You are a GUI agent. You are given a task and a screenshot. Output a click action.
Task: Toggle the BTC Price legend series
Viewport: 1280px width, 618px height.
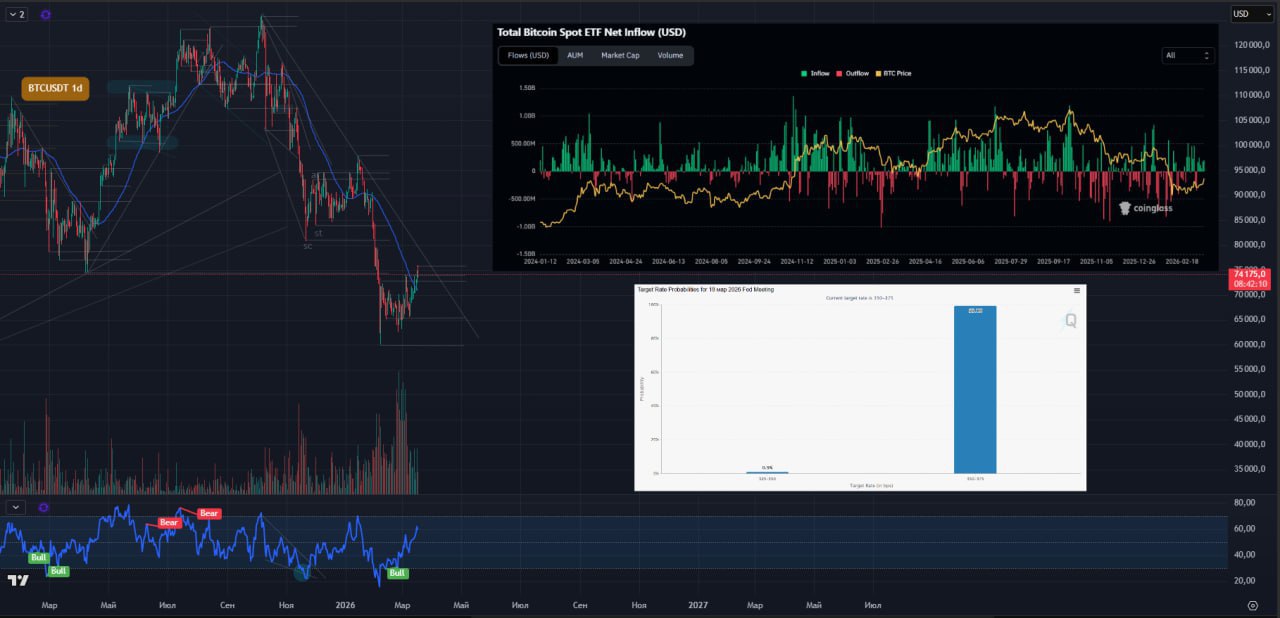893,73
